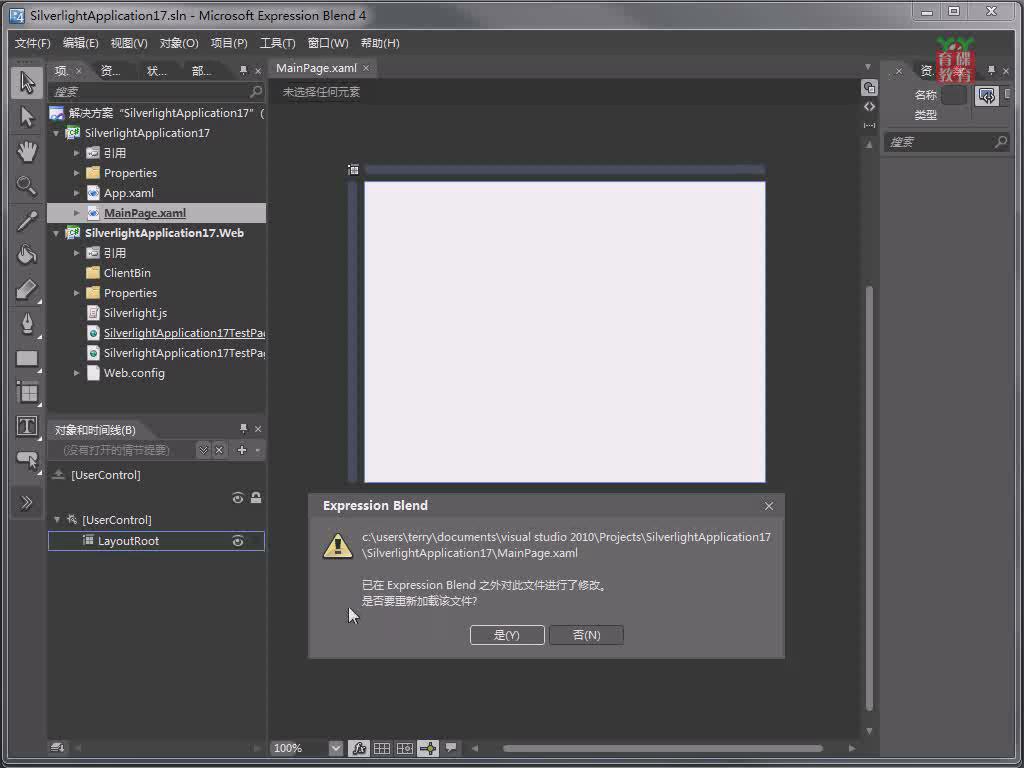Viewport: 1024px width, 768px height.
Task: Close the Expression Blend dialog
Action: [x=769, y=506]
